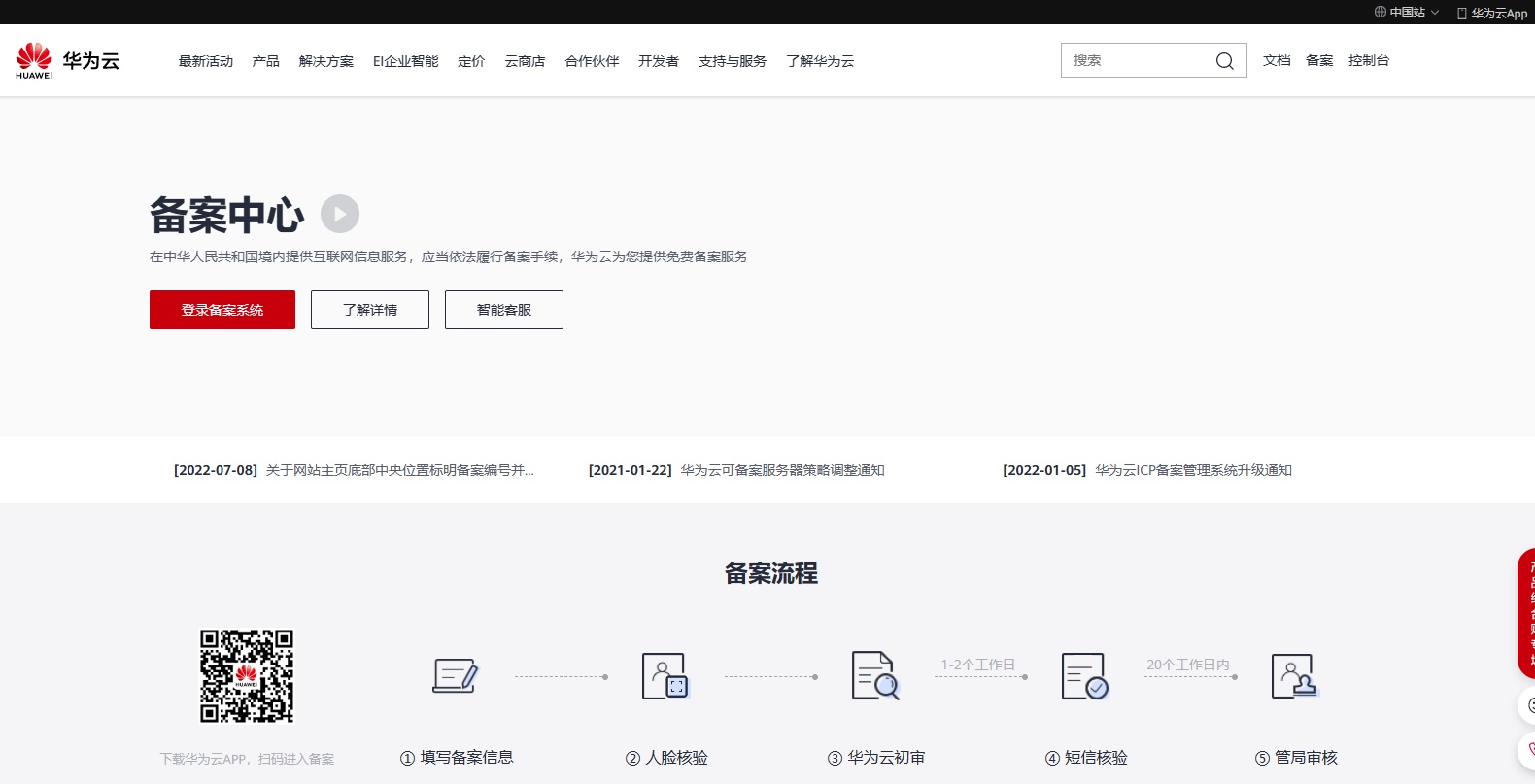
Task: Click the Huawei Cloud app QR code
Action: tap(247, 676)
